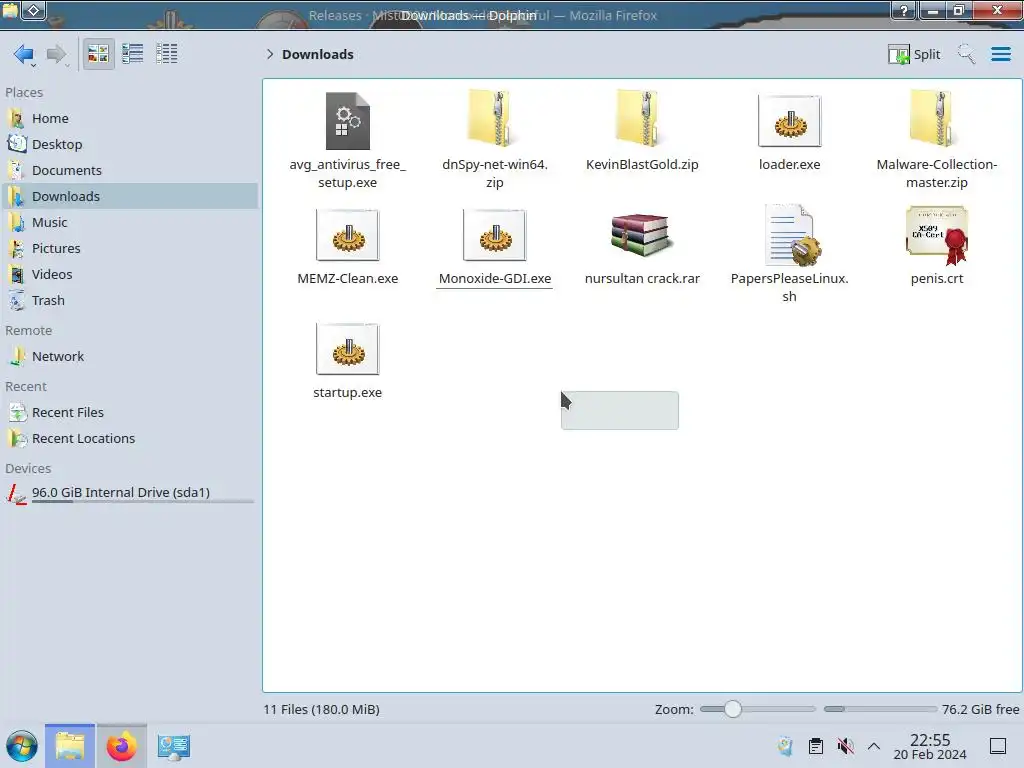Click the 11 Files (180.0 MiB) status text
The width and height of the screenshot is (1024, 768).
321,709
